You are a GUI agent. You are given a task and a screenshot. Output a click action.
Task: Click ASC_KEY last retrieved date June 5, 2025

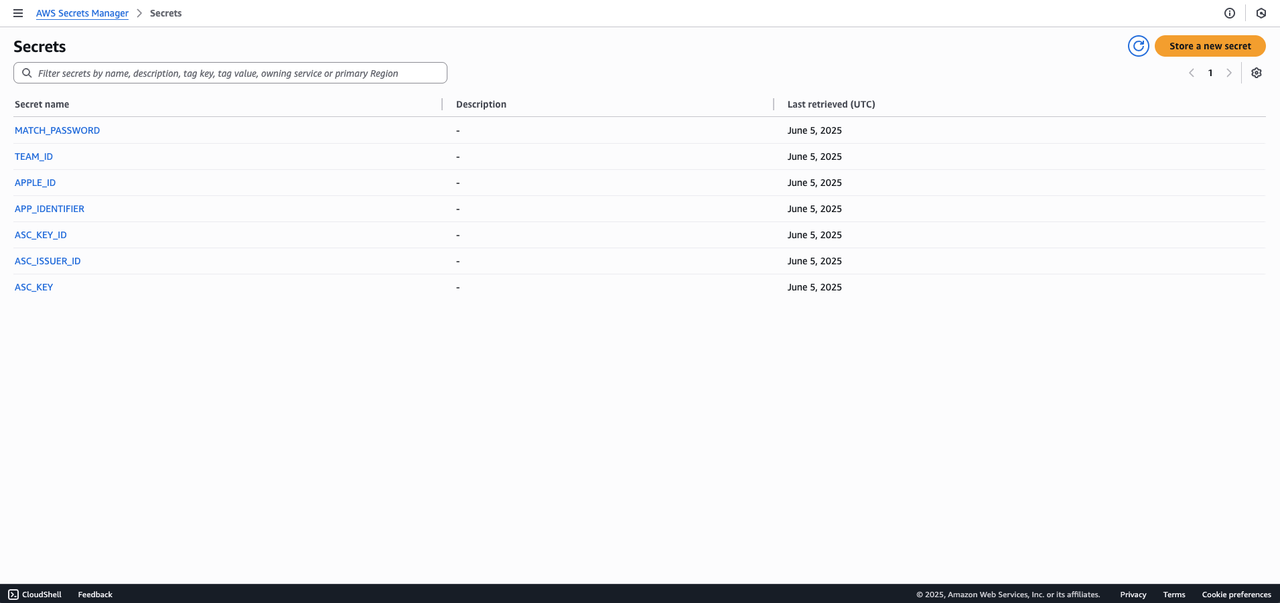coord(814,286)
